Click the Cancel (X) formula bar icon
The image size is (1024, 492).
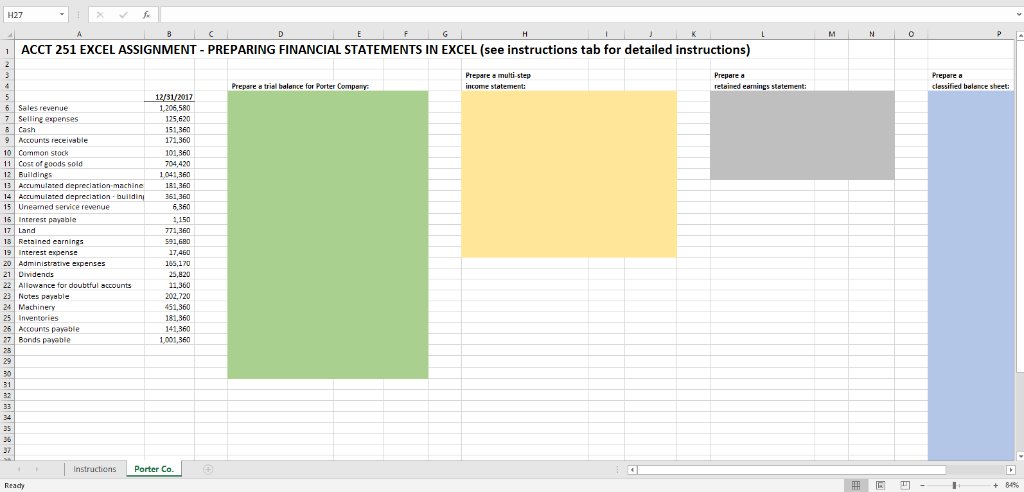click(100, 14)
